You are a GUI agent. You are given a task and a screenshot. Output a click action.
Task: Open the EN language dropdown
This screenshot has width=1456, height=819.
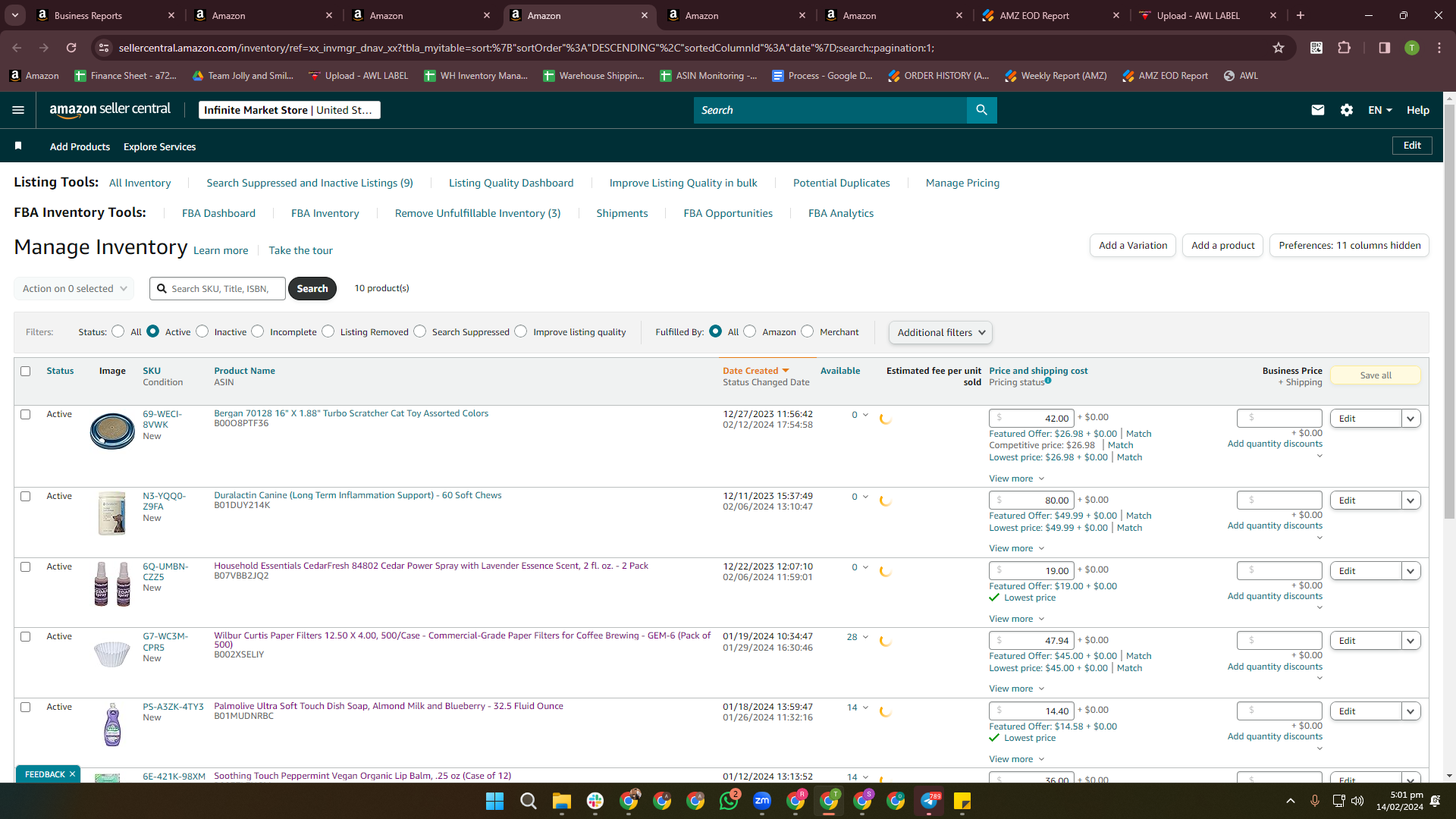pos(1380,110)
